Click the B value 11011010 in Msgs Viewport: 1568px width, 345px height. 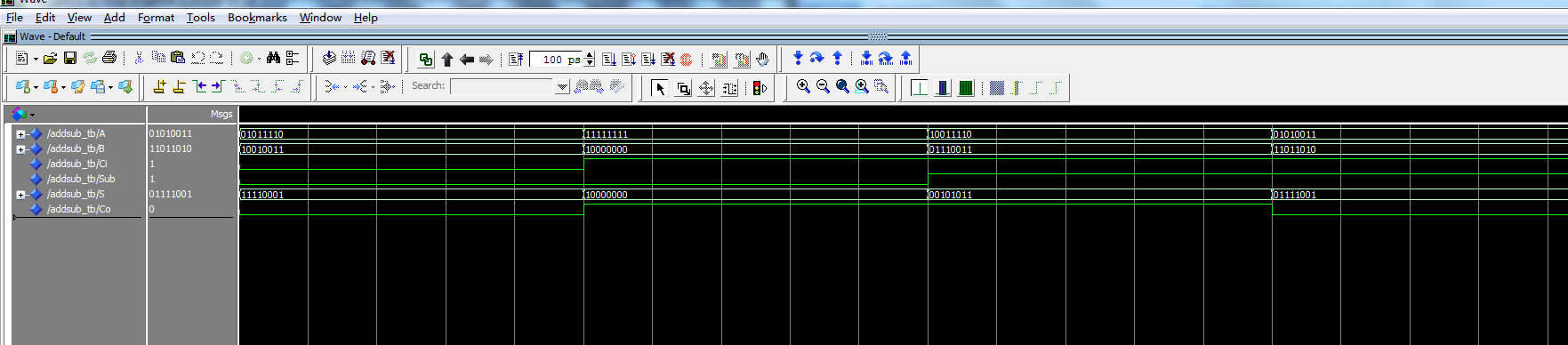(x=171, y=148)
